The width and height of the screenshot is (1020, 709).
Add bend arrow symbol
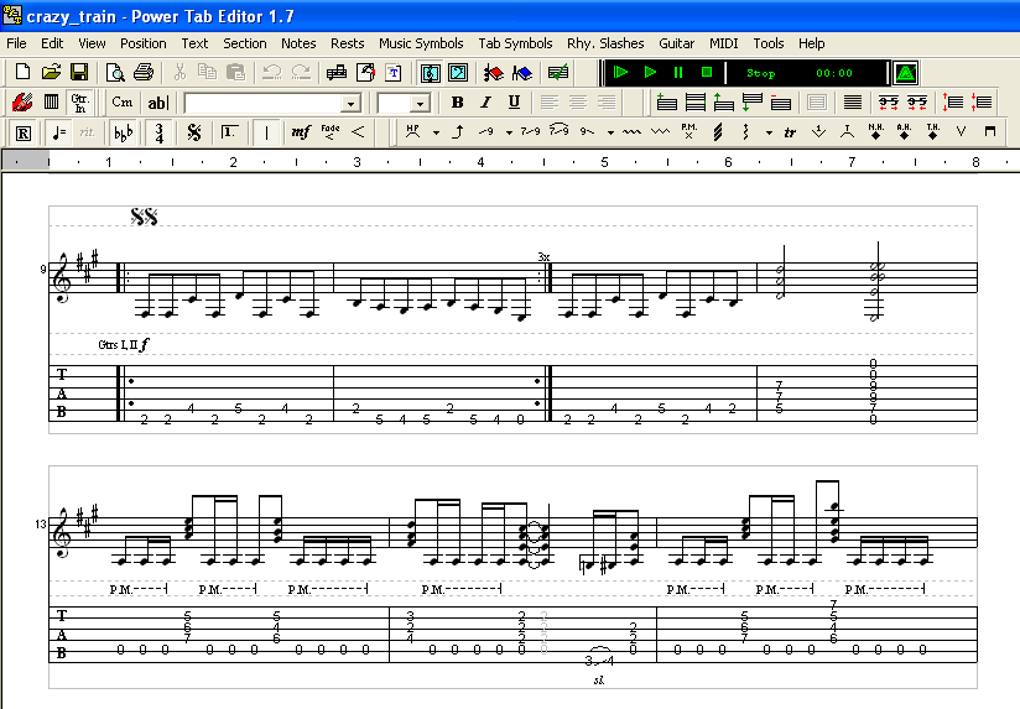pyautogui.click(x=458, y=132)
